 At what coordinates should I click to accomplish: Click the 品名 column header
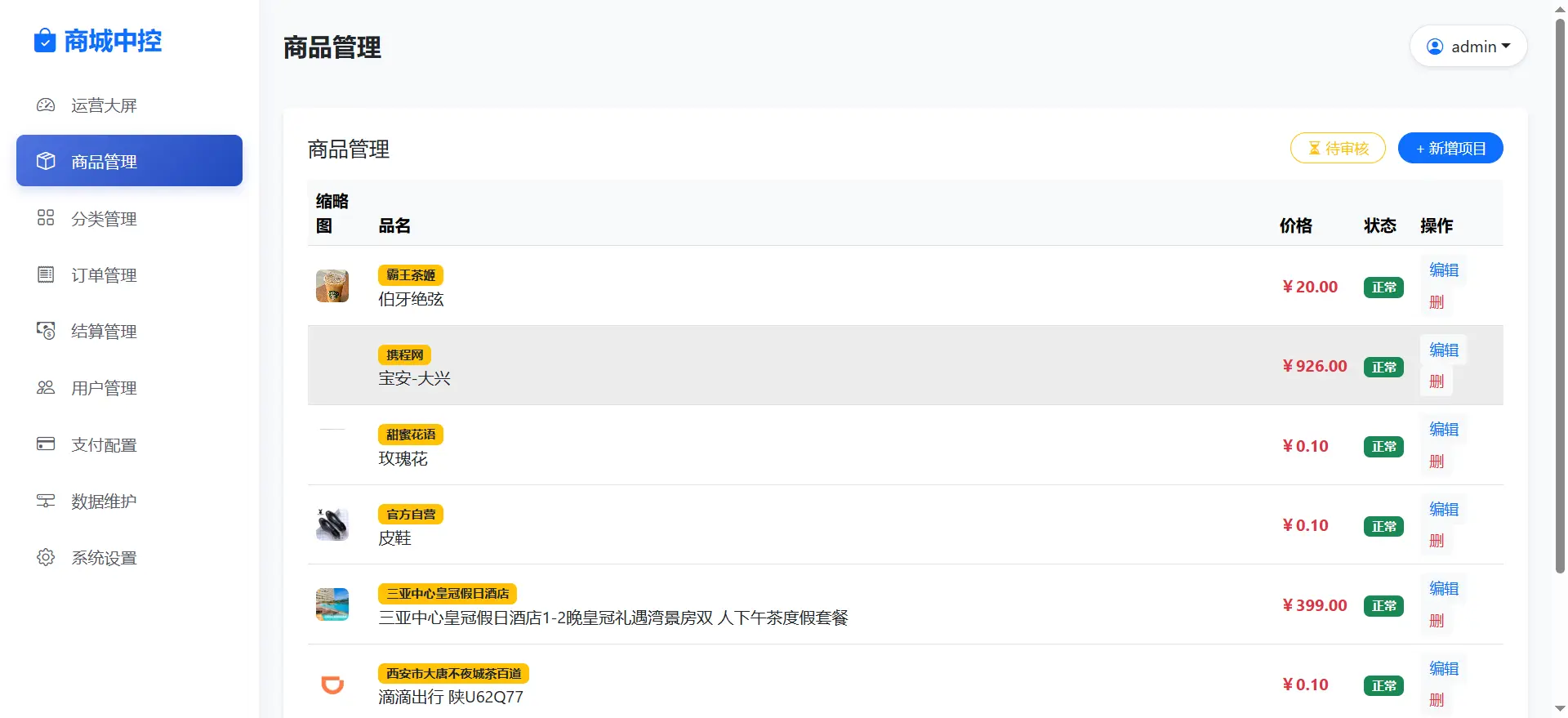[x=394, y=225]
